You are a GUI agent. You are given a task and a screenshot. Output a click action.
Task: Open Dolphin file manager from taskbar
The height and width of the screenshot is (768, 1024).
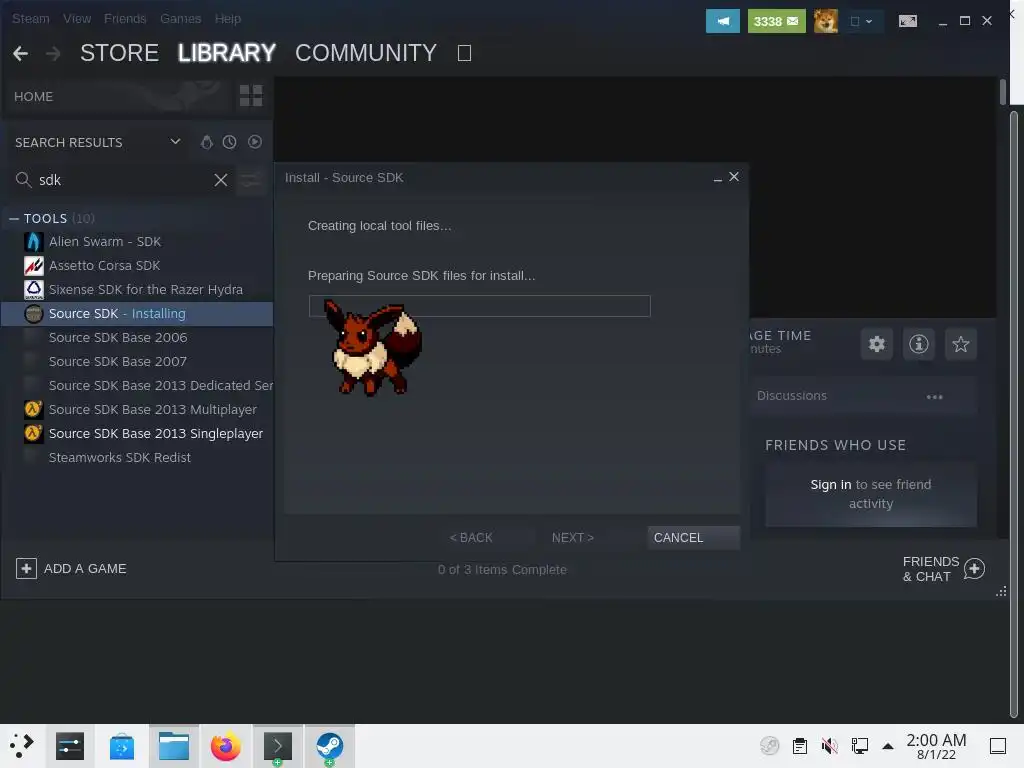[x=174, y=746]
